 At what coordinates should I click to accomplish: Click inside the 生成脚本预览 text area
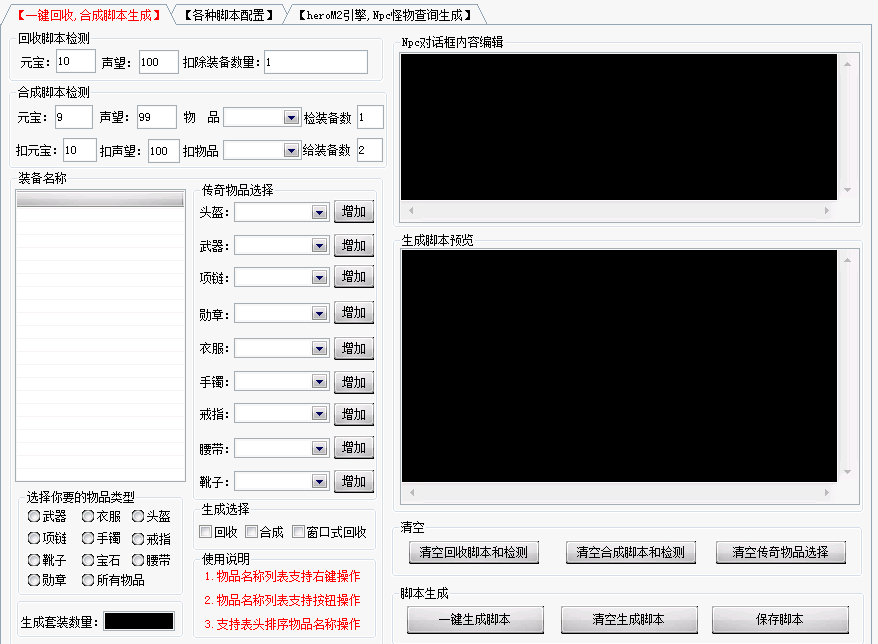pos(619,366)
